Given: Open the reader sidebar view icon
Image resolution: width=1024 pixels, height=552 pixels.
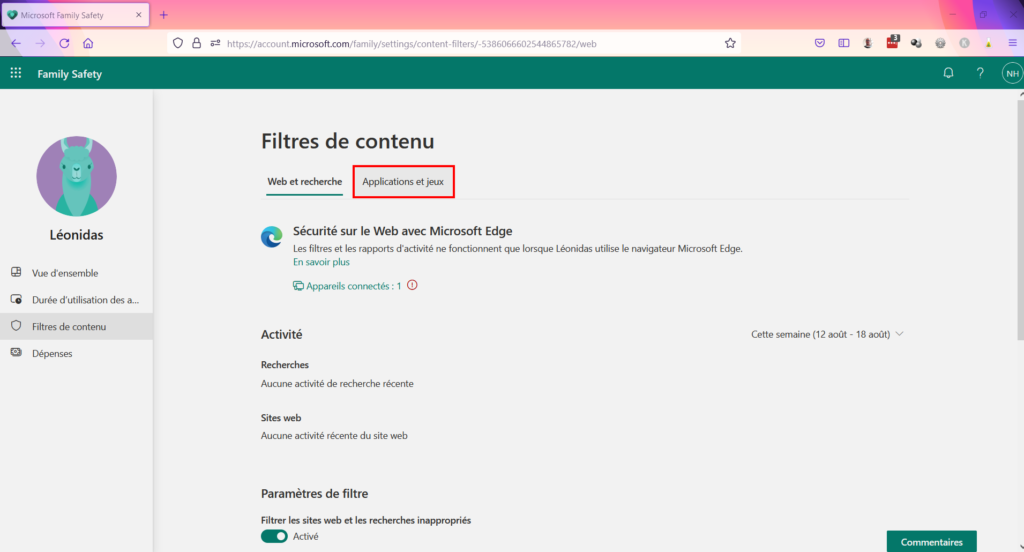Looking at the screenshot, I should (x=844, y=43).
